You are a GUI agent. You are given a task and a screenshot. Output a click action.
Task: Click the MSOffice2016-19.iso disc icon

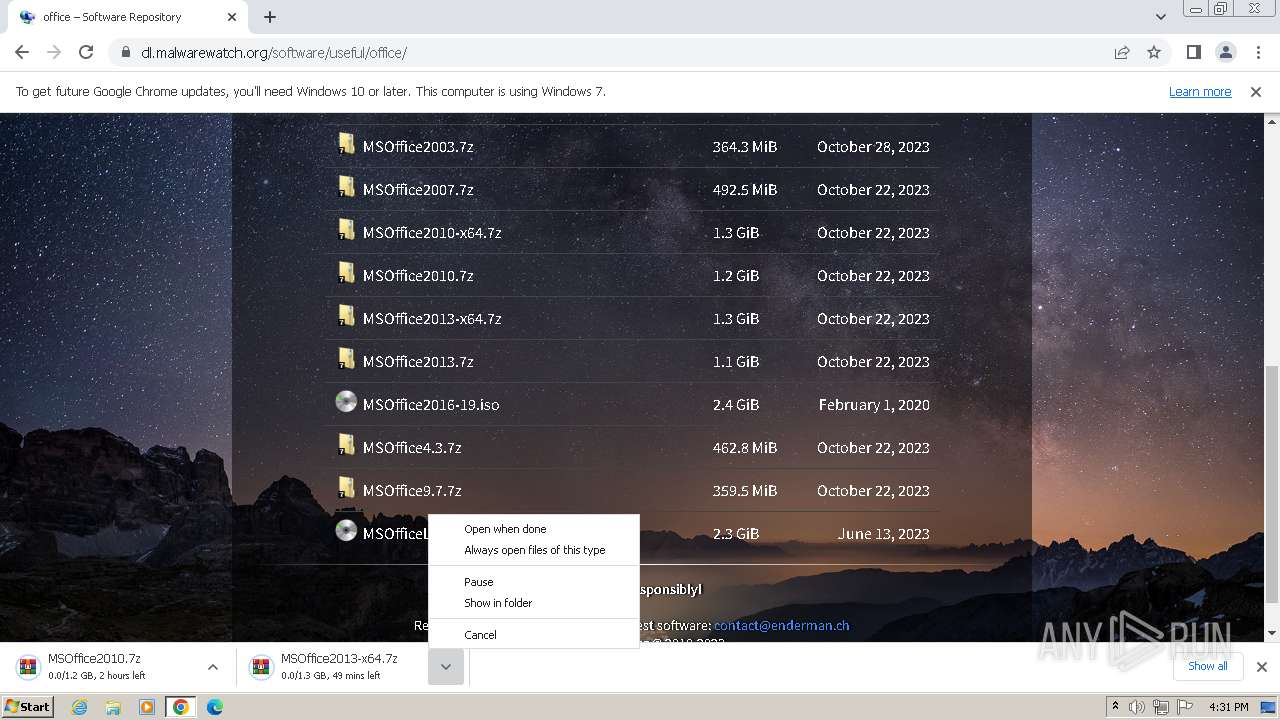click(x=346, y=403)
